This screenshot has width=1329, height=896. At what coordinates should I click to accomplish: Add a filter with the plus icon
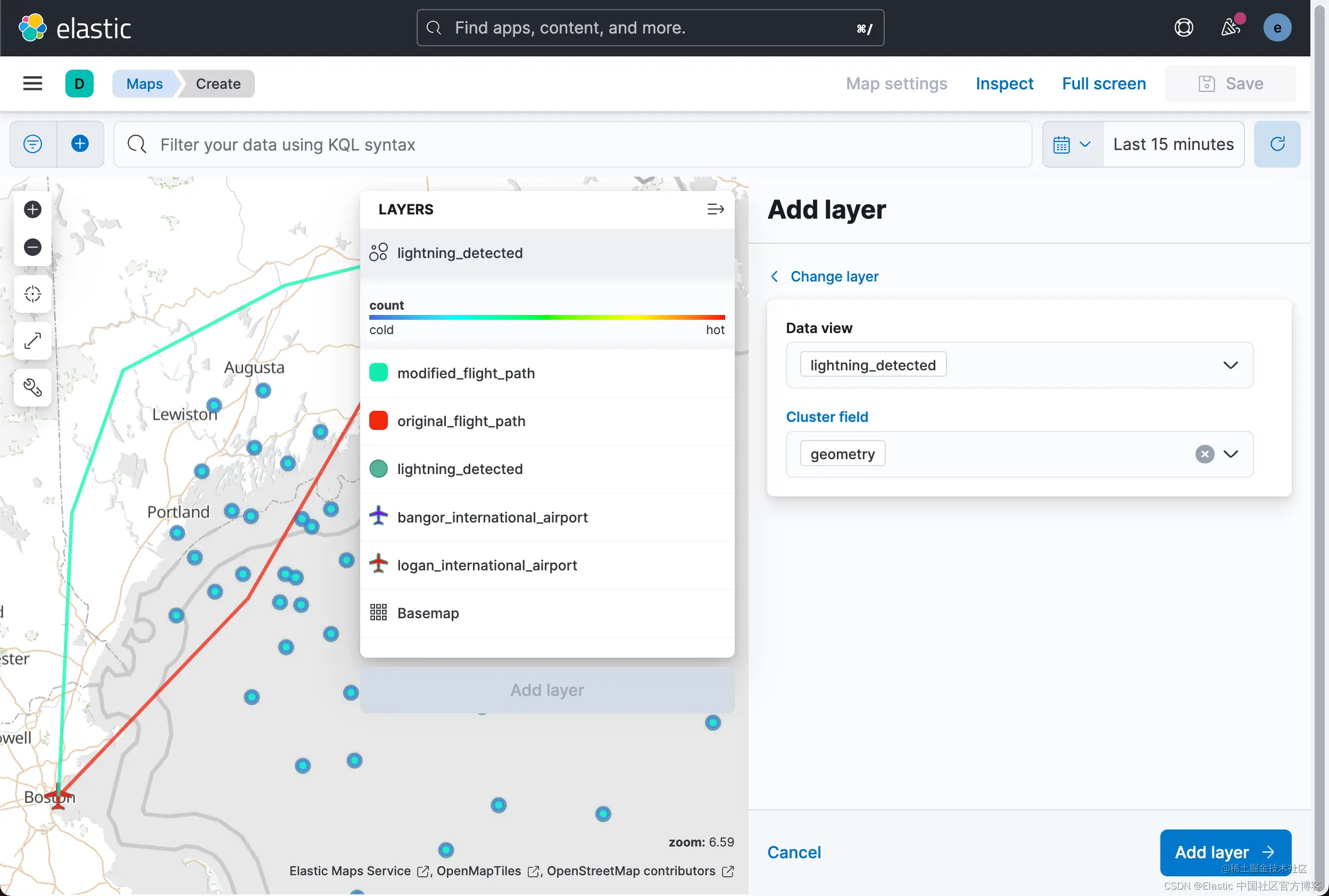tap(80, 144)
